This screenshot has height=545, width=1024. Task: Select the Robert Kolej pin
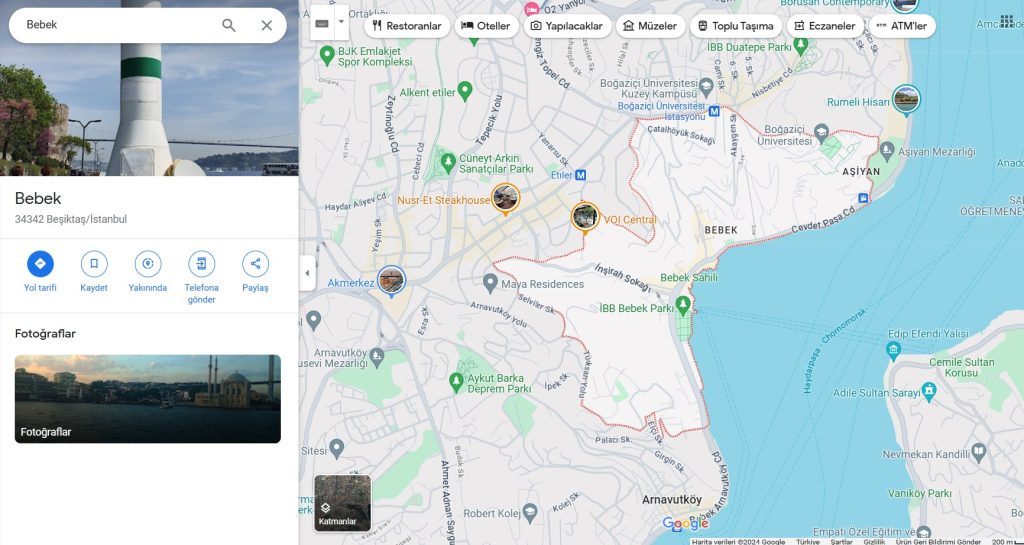[530, 512]
